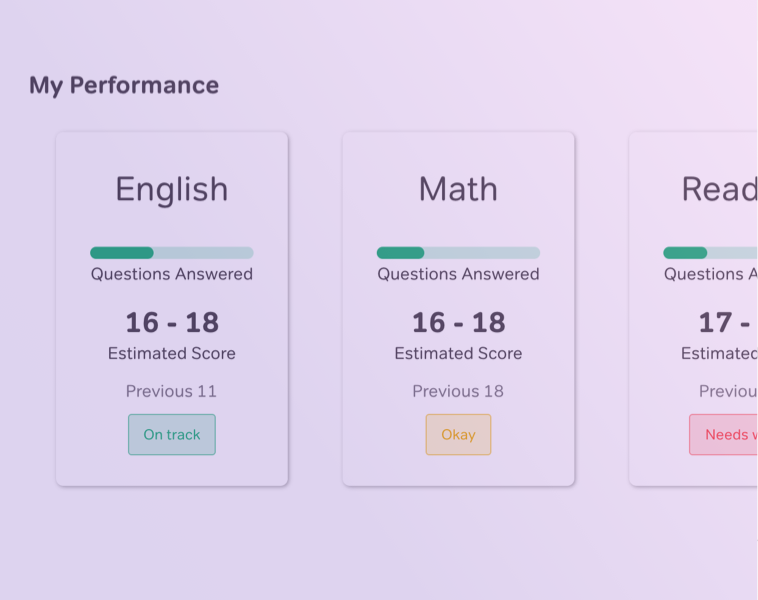Click the On track status badge
The height and width of the screenshot is (600, 758).
pos(172,434)
